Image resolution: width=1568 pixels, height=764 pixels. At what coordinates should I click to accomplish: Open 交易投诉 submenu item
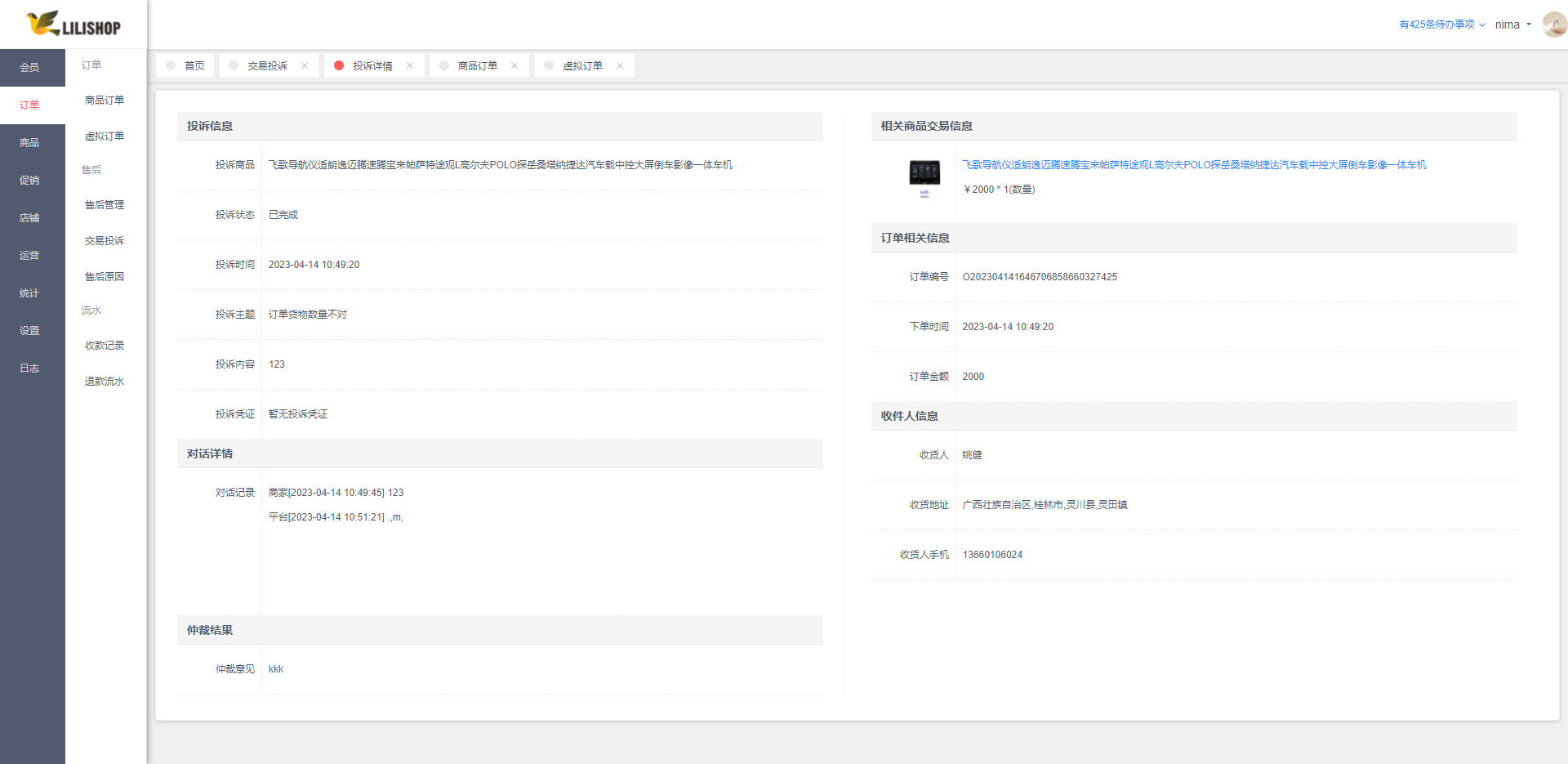105,240
